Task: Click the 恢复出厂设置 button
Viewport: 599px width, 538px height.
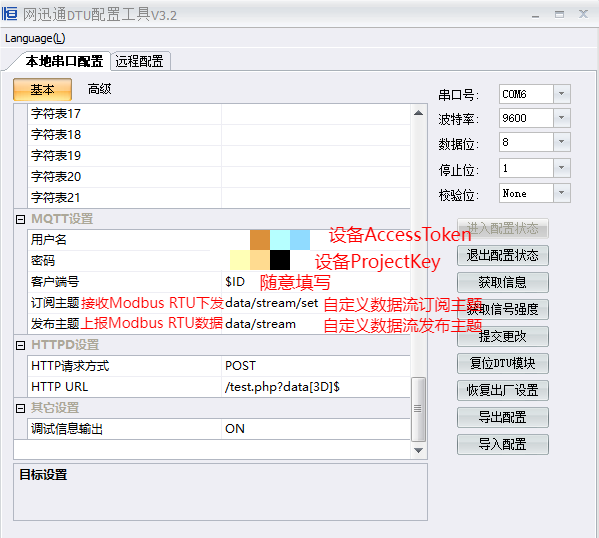Action: (503, 390)
